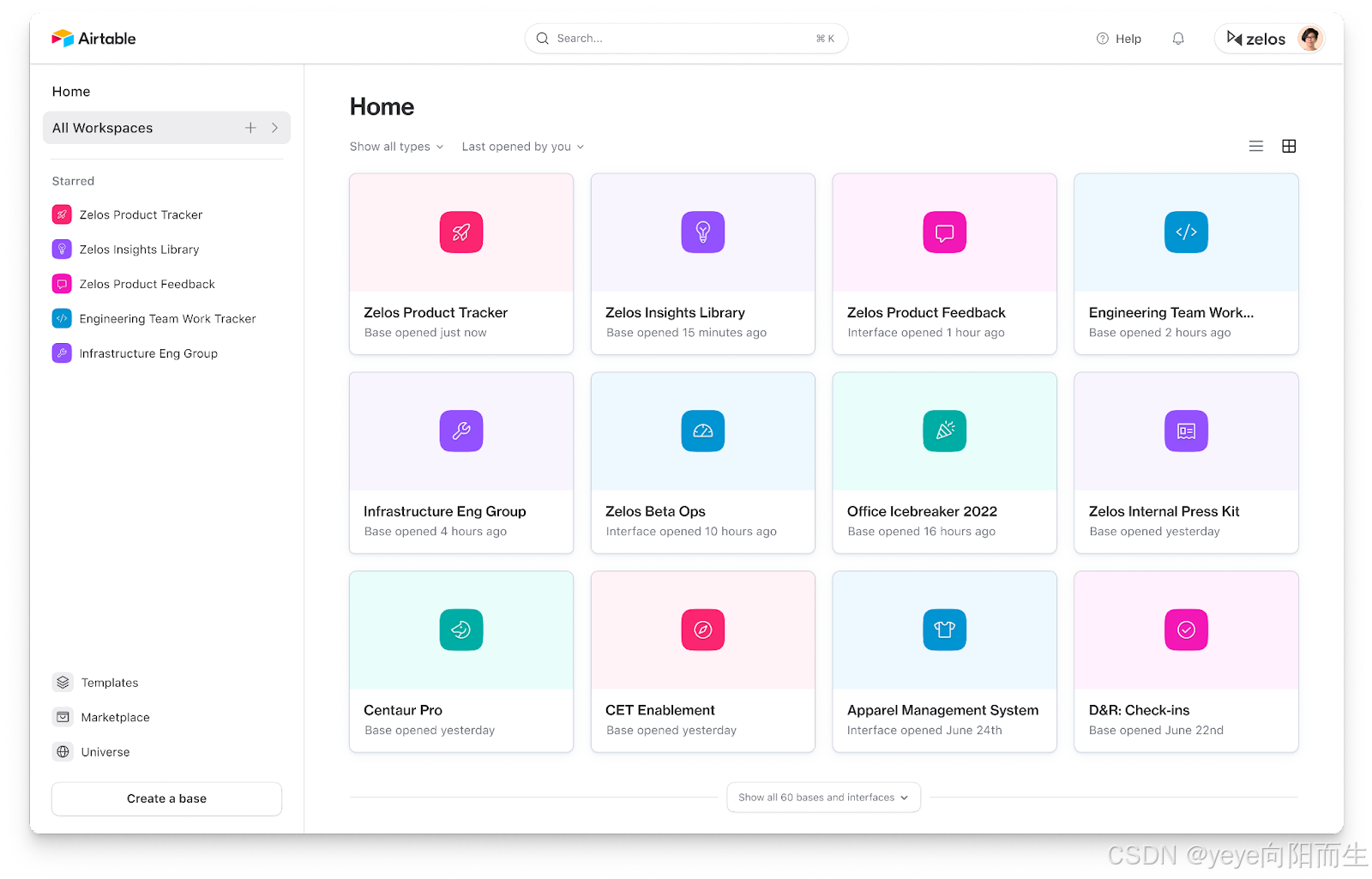Click the newspaper icon on Zelos Internal Press Kit card
The height and width of the screenshot is (879, 1372).
[x=1187, y=431]
